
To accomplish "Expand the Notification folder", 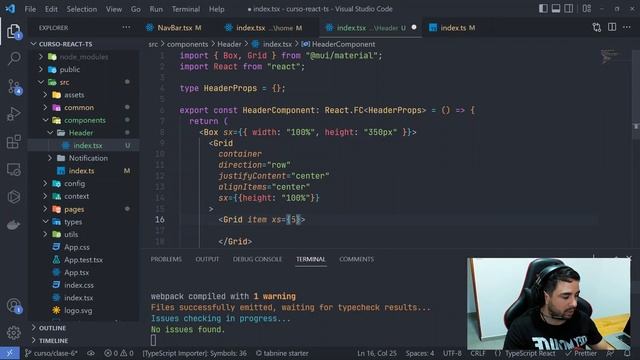I will [x=50, y=158].
